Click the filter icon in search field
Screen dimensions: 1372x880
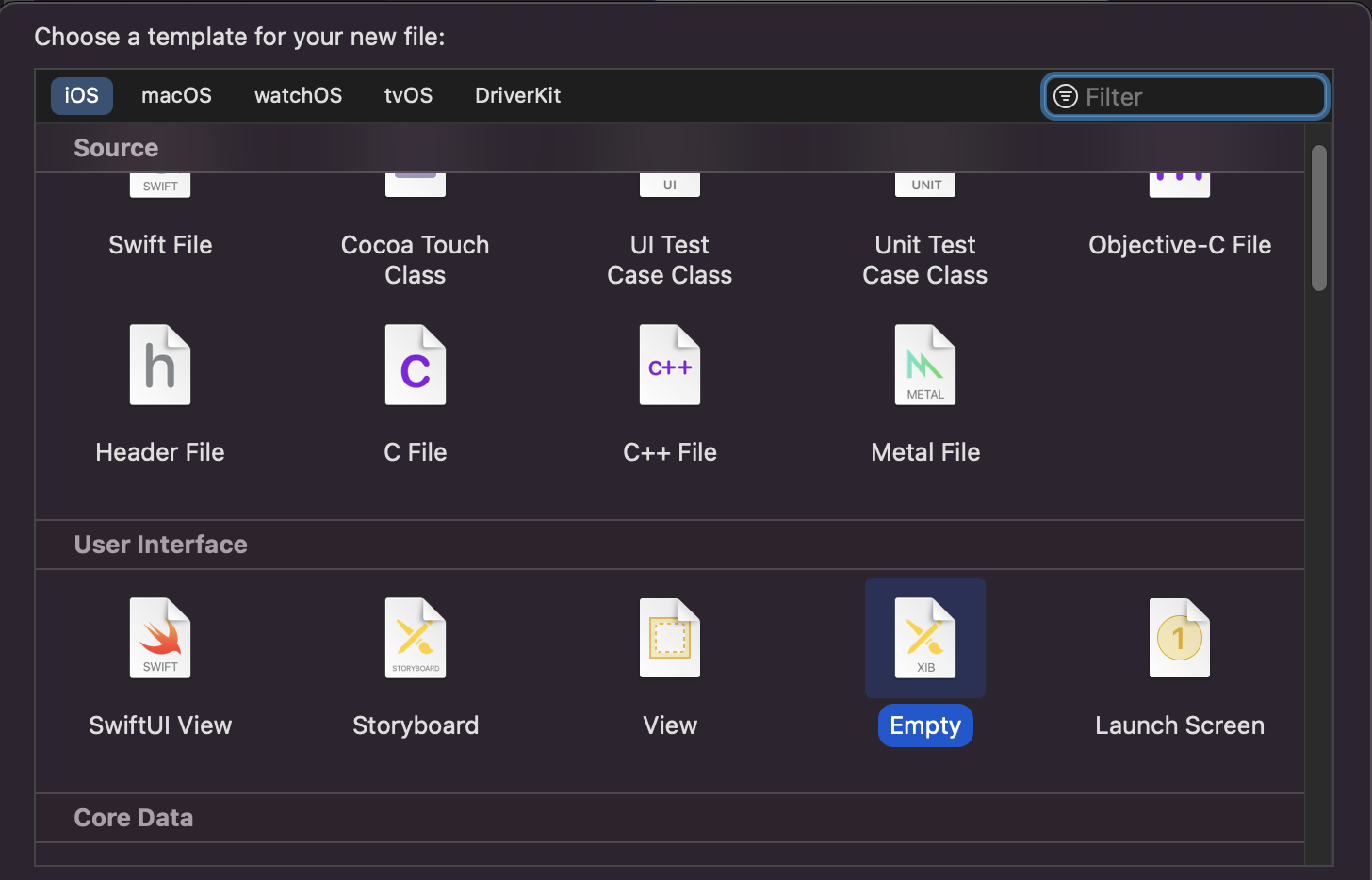click(x=1066, y=96)
